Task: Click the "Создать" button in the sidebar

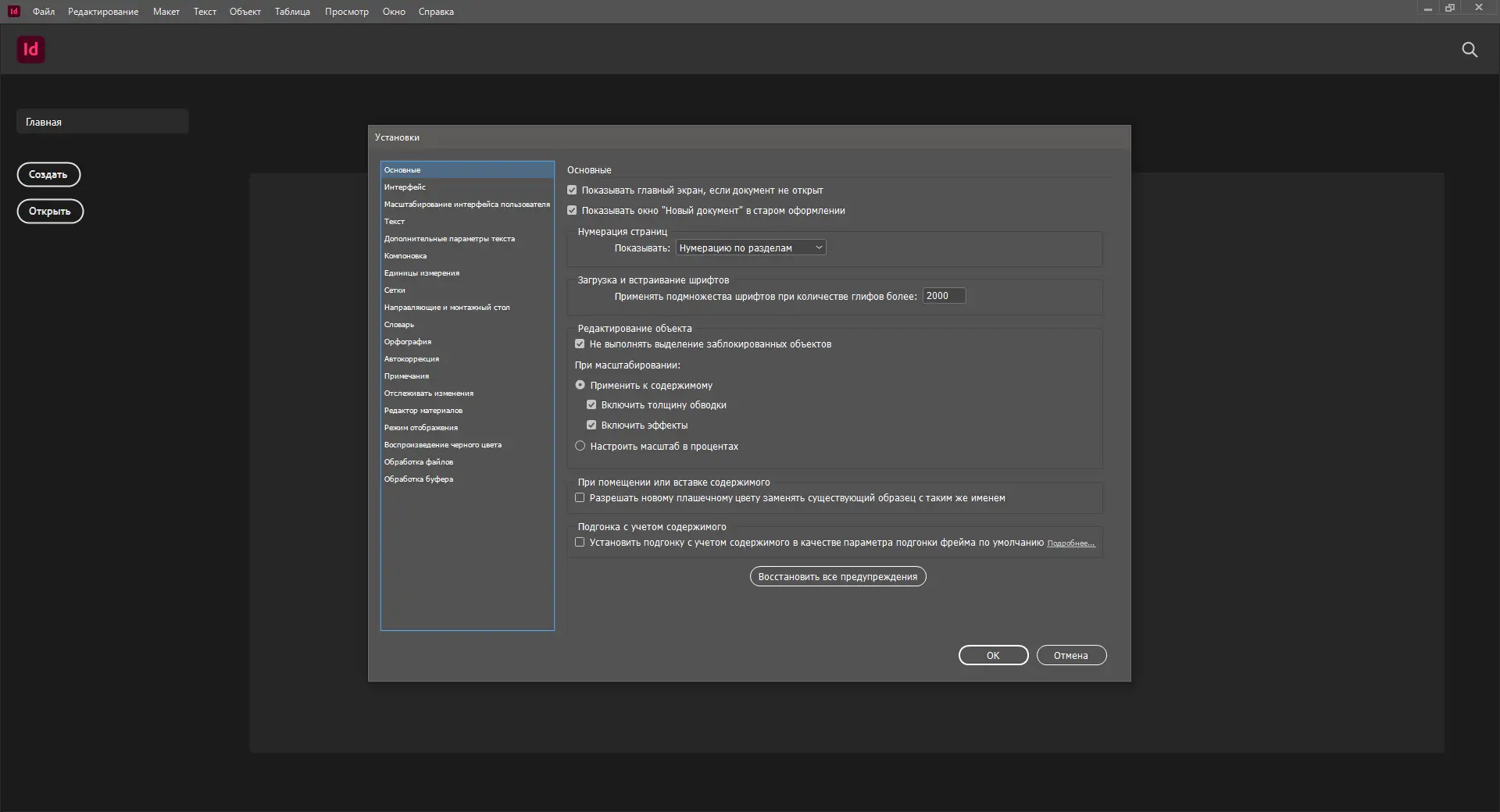Action: 48,174
